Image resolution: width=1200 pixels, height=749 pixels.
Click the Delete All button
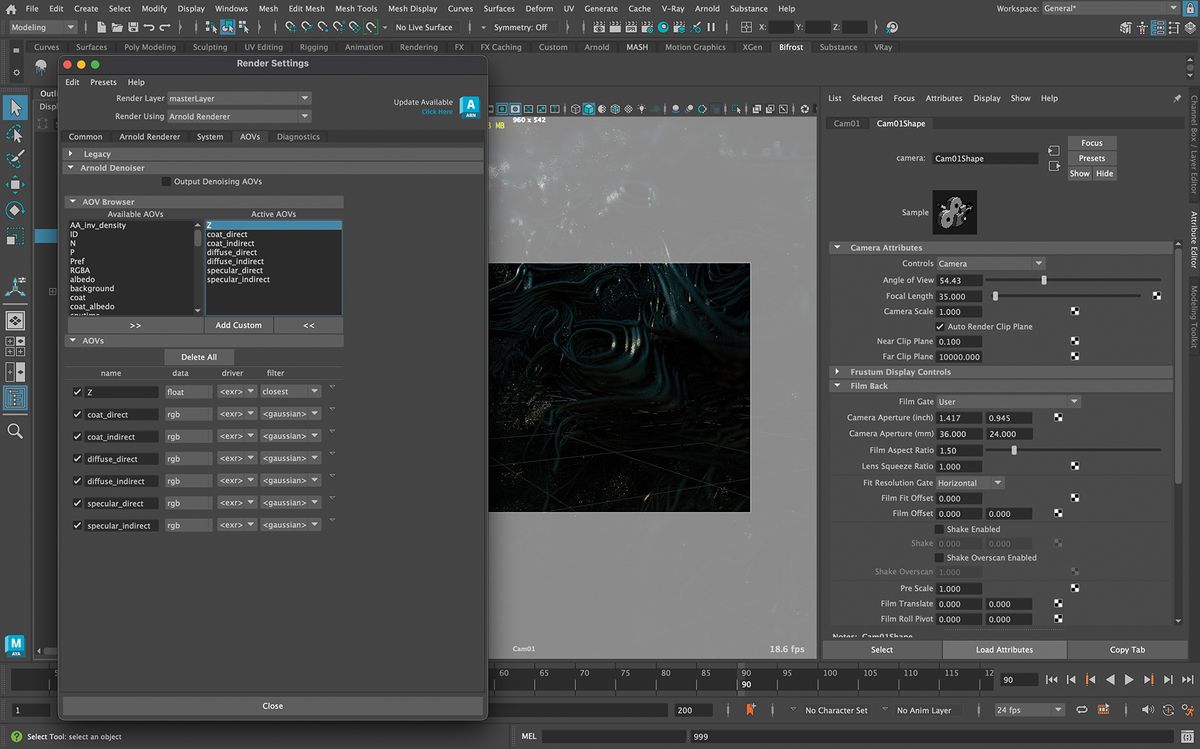198,356
